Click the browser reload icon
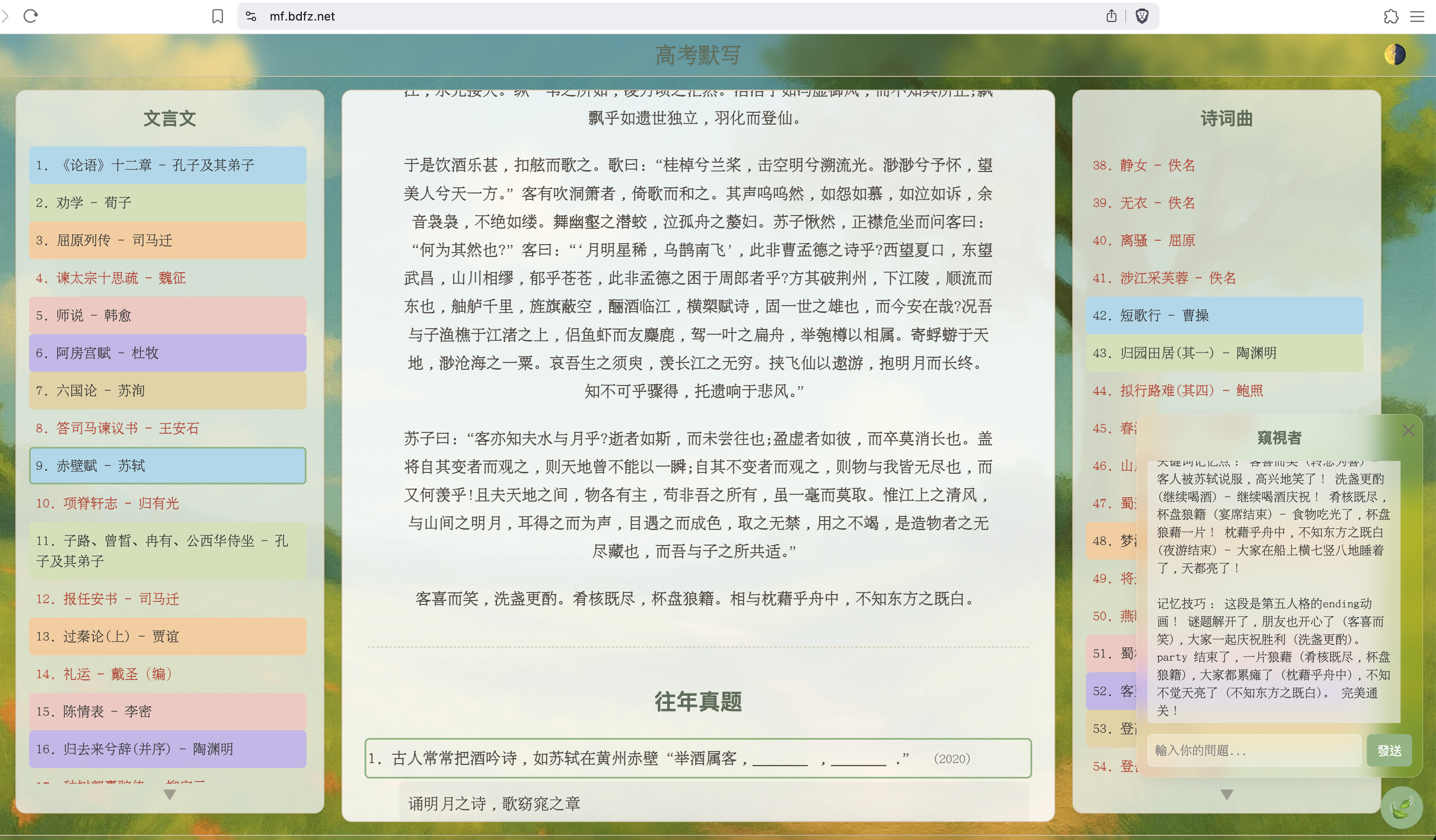The image size is (1436, 840). [31, 16]
